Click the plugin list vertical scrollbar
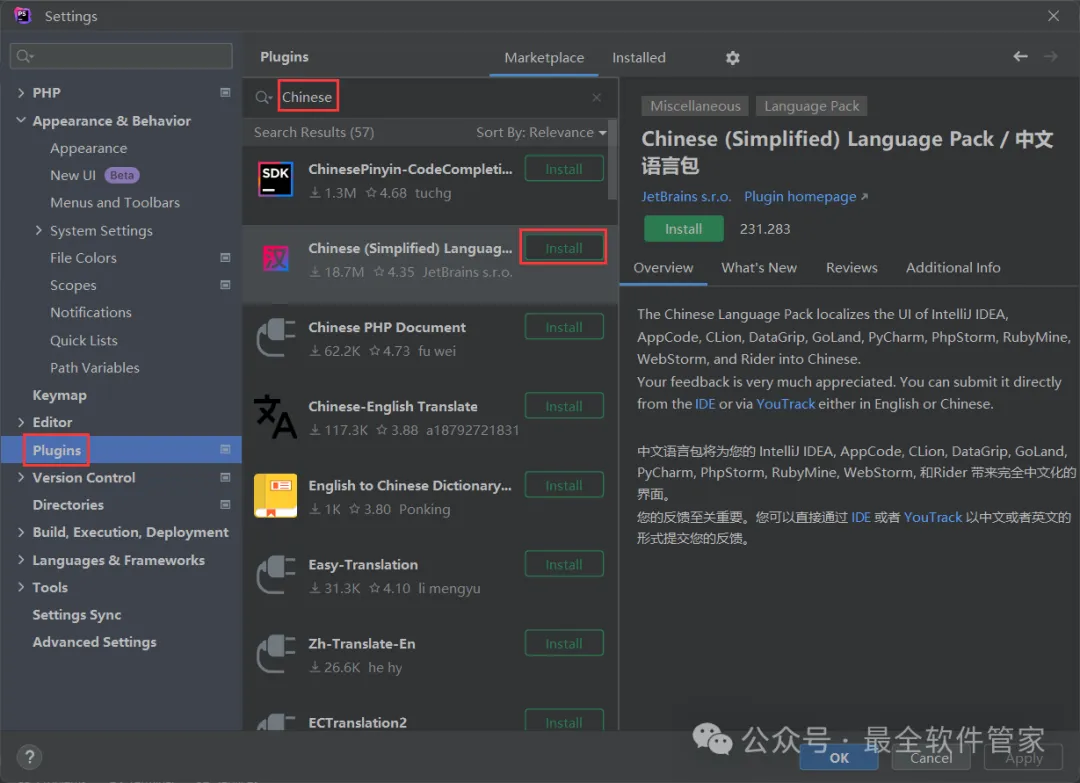This screenshot has height=783, width=1080. [612, 160]
